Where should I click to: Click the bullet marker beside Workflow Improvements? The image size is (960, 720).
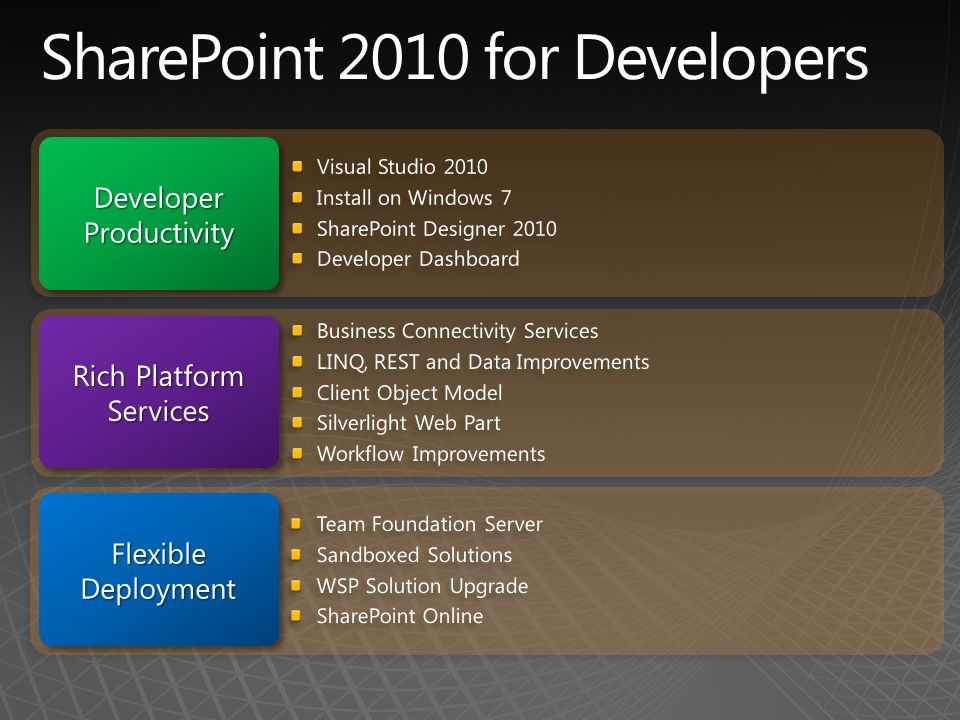point(298,454)
